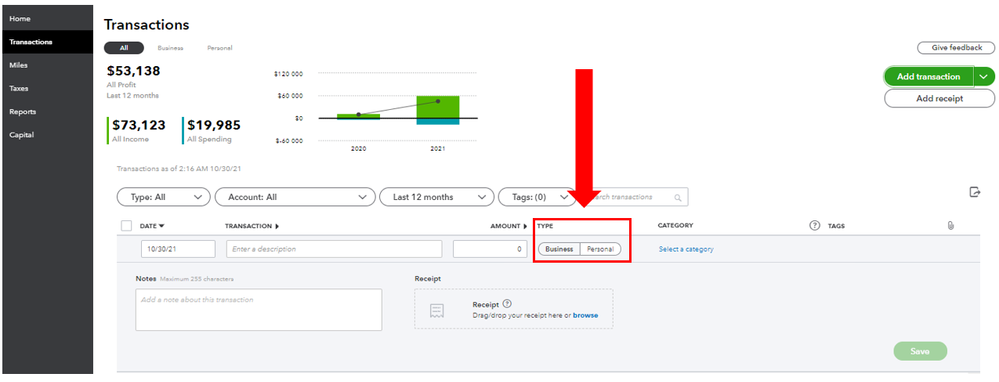Set transaction type to Business
Viewport: 999px width, 382px height.
559,249
